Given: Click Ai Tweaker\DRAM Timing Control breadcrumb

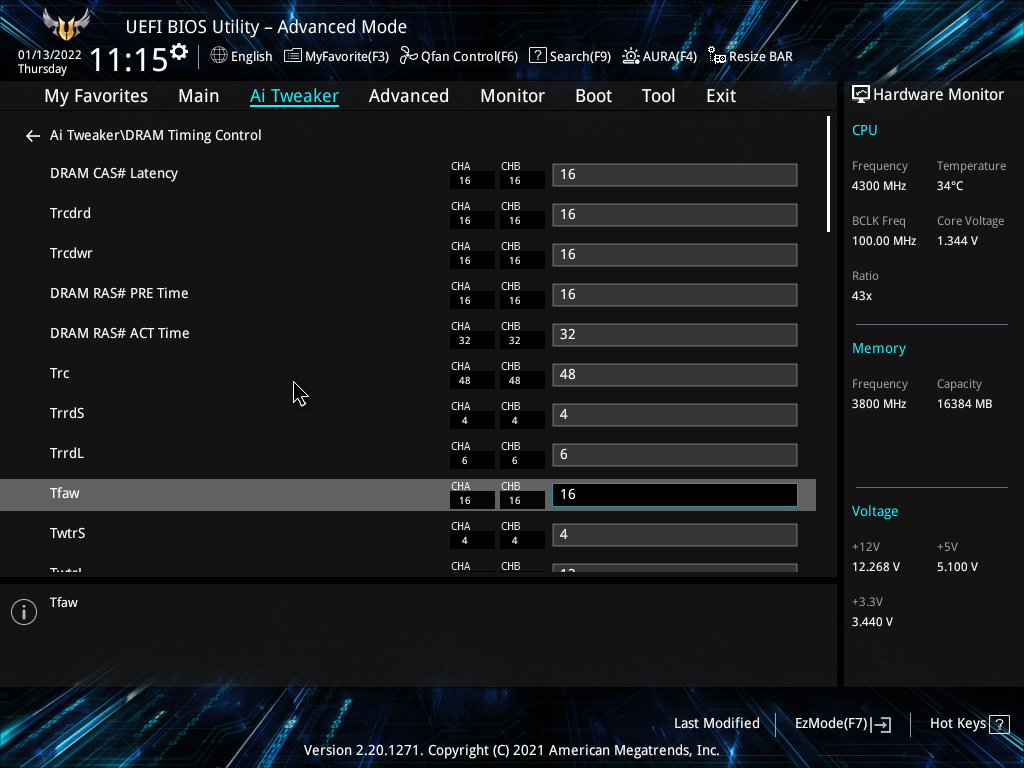Looking at the screenshot, I should [155, 135].
